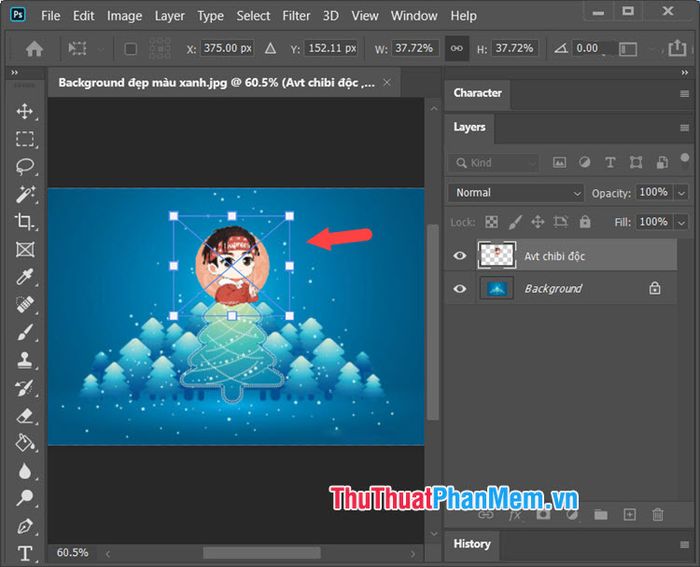The width and height of the screenshot is (700, 567).
Task: Toggle relative positioning triangle button
Action: pyautogui.click(x=270, y=48)
